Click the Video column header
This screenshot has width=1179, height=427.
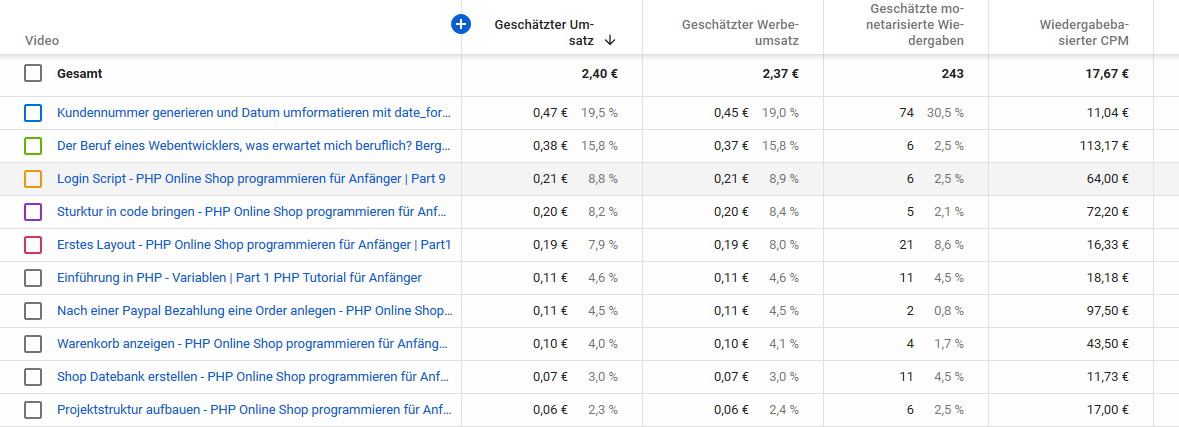pos(41,41)
